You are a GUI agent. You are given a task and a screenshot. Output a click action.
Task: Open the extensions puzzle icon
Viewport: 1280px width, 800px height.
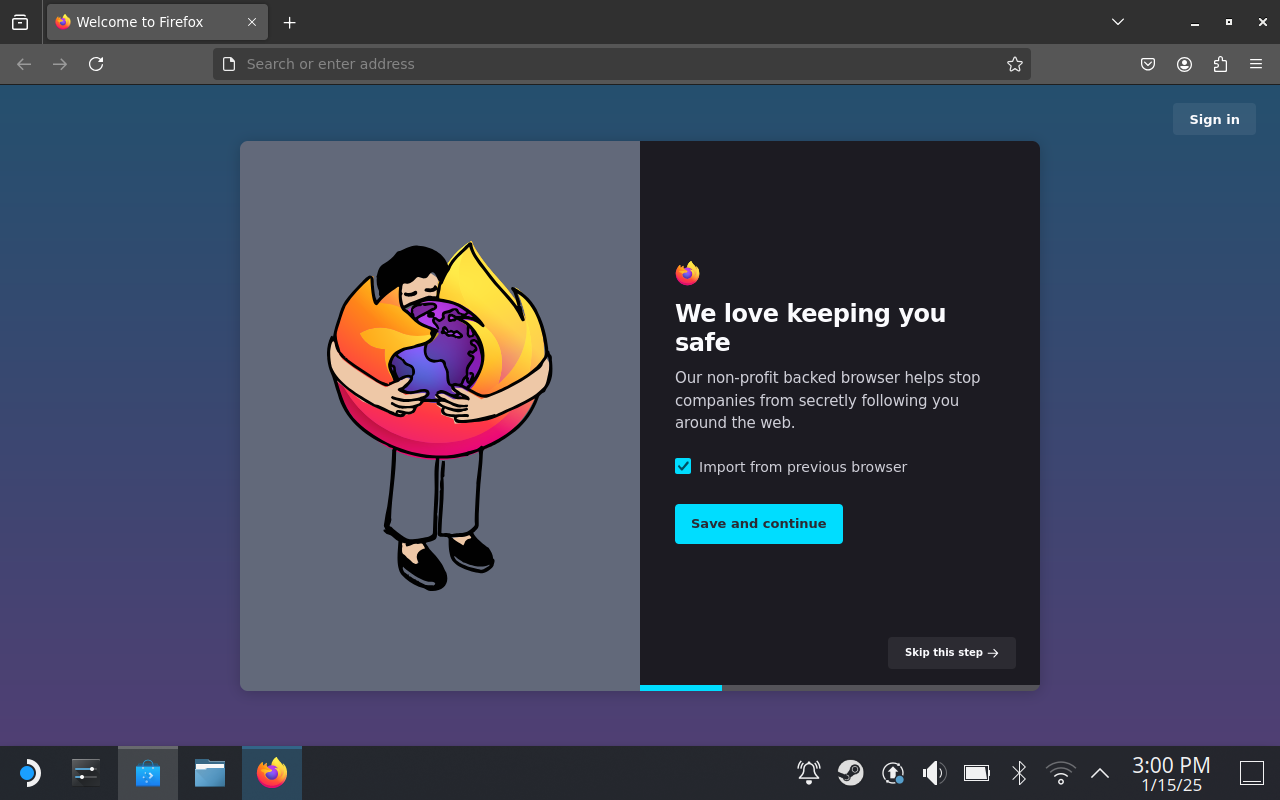pyautogui.click(x=1220, y=63)
